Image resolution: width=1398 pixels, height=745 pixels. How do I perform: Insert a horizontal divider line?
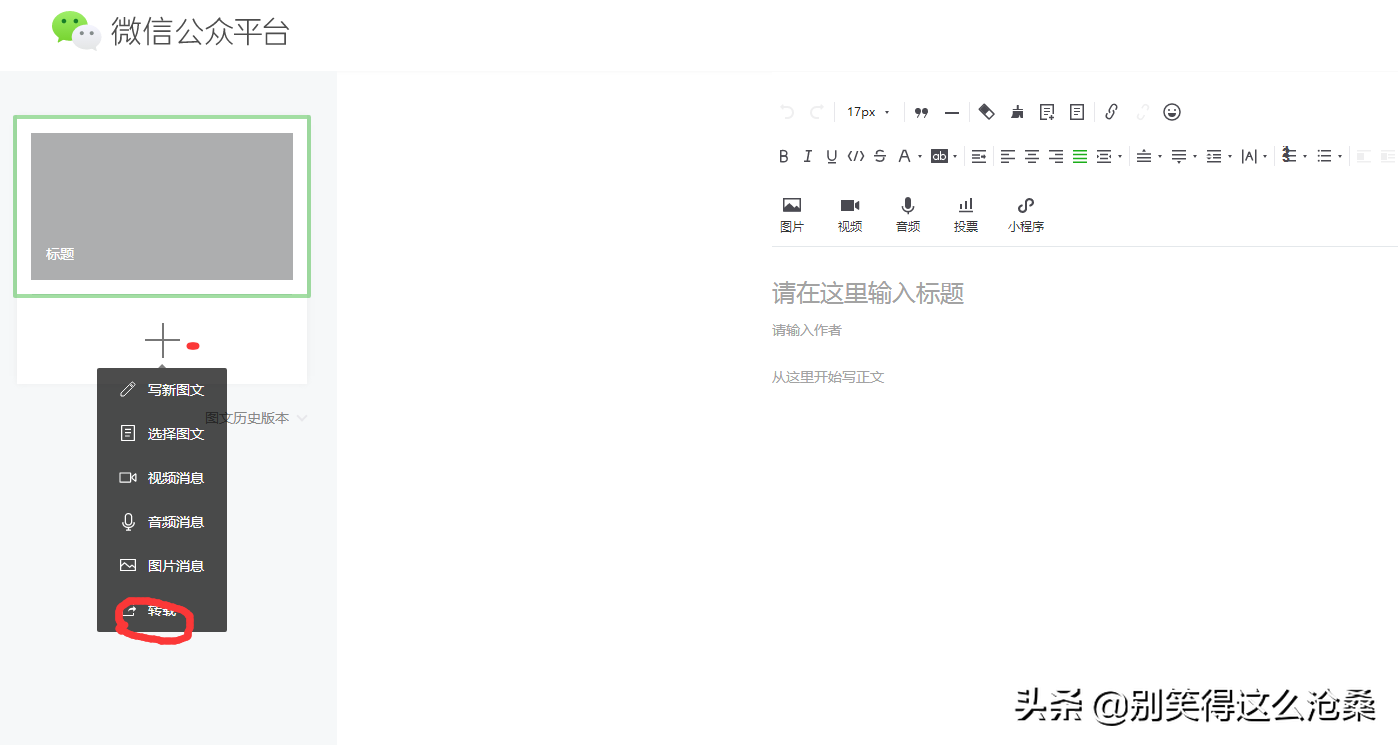point(952,112)
